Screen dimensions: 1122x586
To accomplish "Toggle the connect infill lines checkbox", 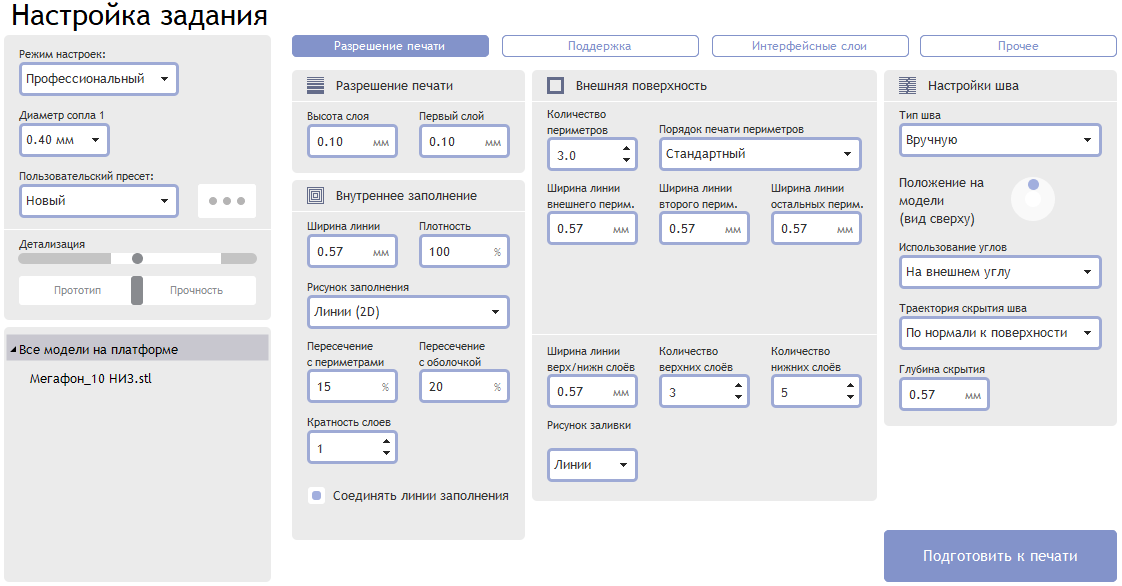I will (316, 495).
